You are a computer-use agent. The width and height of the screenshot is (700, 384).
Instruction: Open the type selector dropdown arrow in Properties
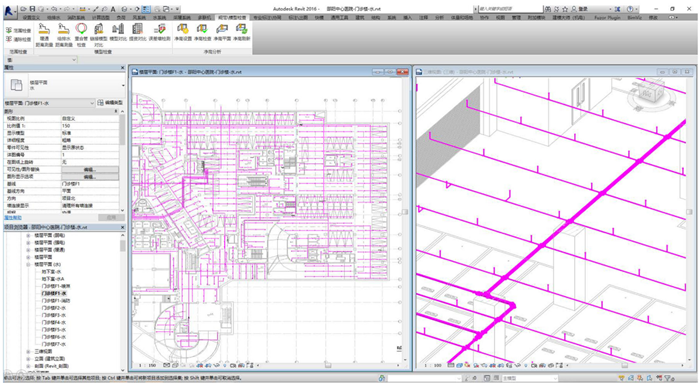click(123, 85)
